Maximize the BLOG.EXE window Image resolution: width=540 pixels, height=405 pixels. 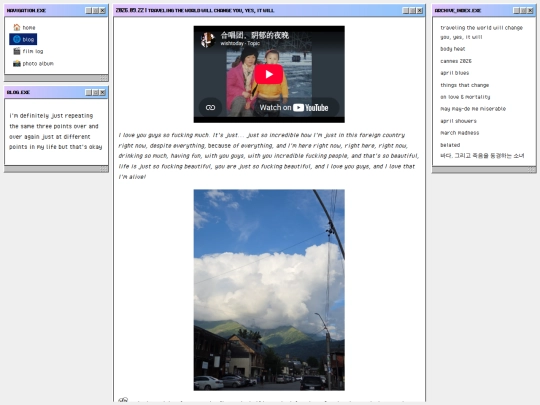[x=95, y=92]
